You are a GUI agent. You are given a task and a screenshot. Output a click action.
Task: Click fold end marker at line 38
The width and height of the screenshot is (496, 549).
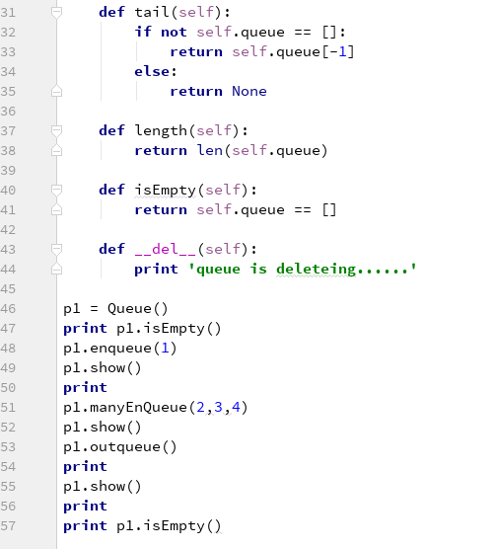56,151
